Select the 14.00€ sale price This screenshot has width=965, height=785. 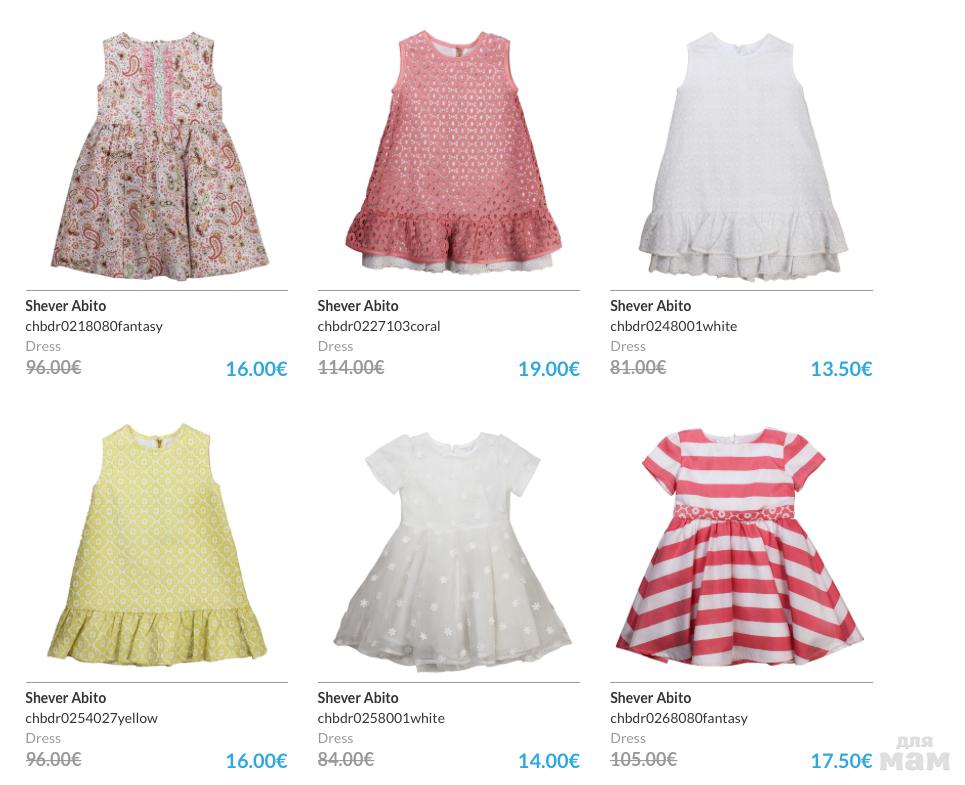click(x=548, y=761)
